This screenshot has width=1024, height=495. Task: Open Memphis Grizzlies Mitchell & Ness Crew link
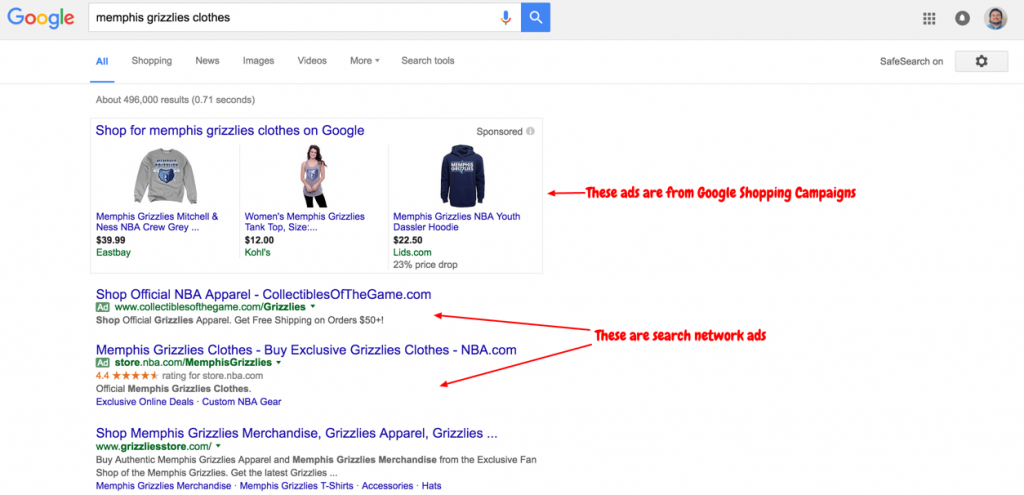coord(157,222)
